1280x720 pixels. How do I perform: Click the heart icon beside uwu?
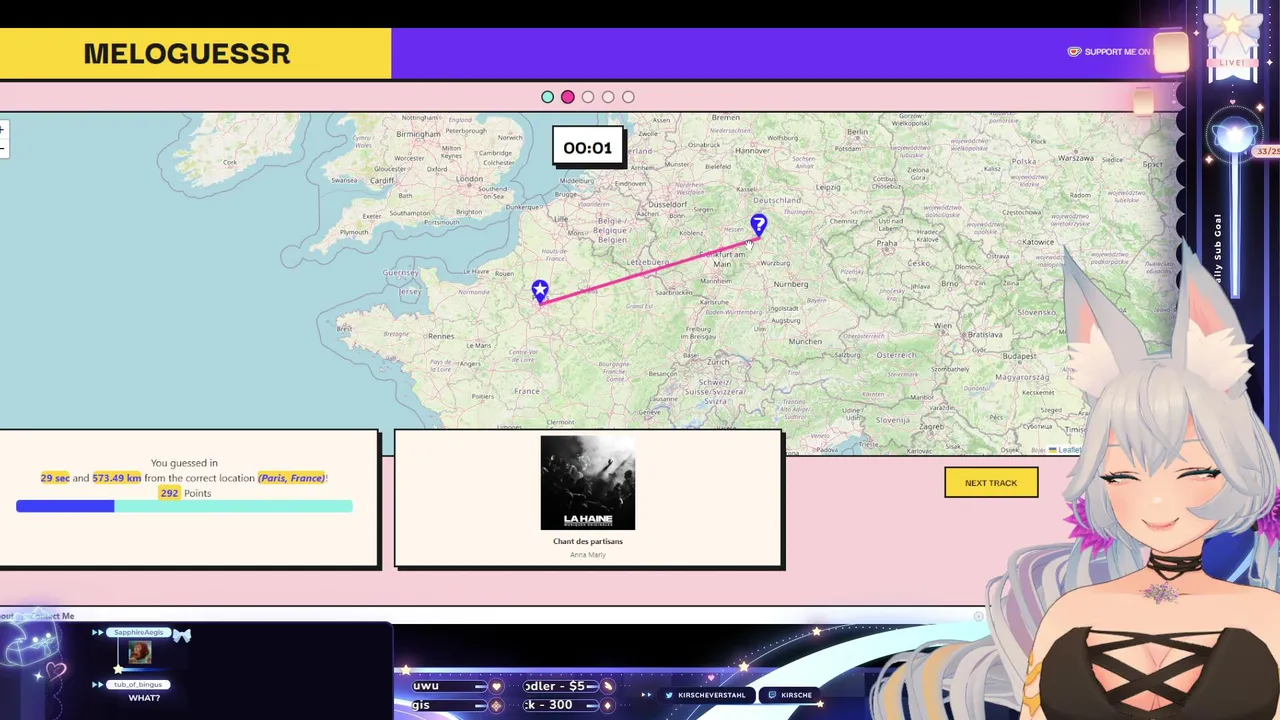pyautogui.click(x=495, y=686)
